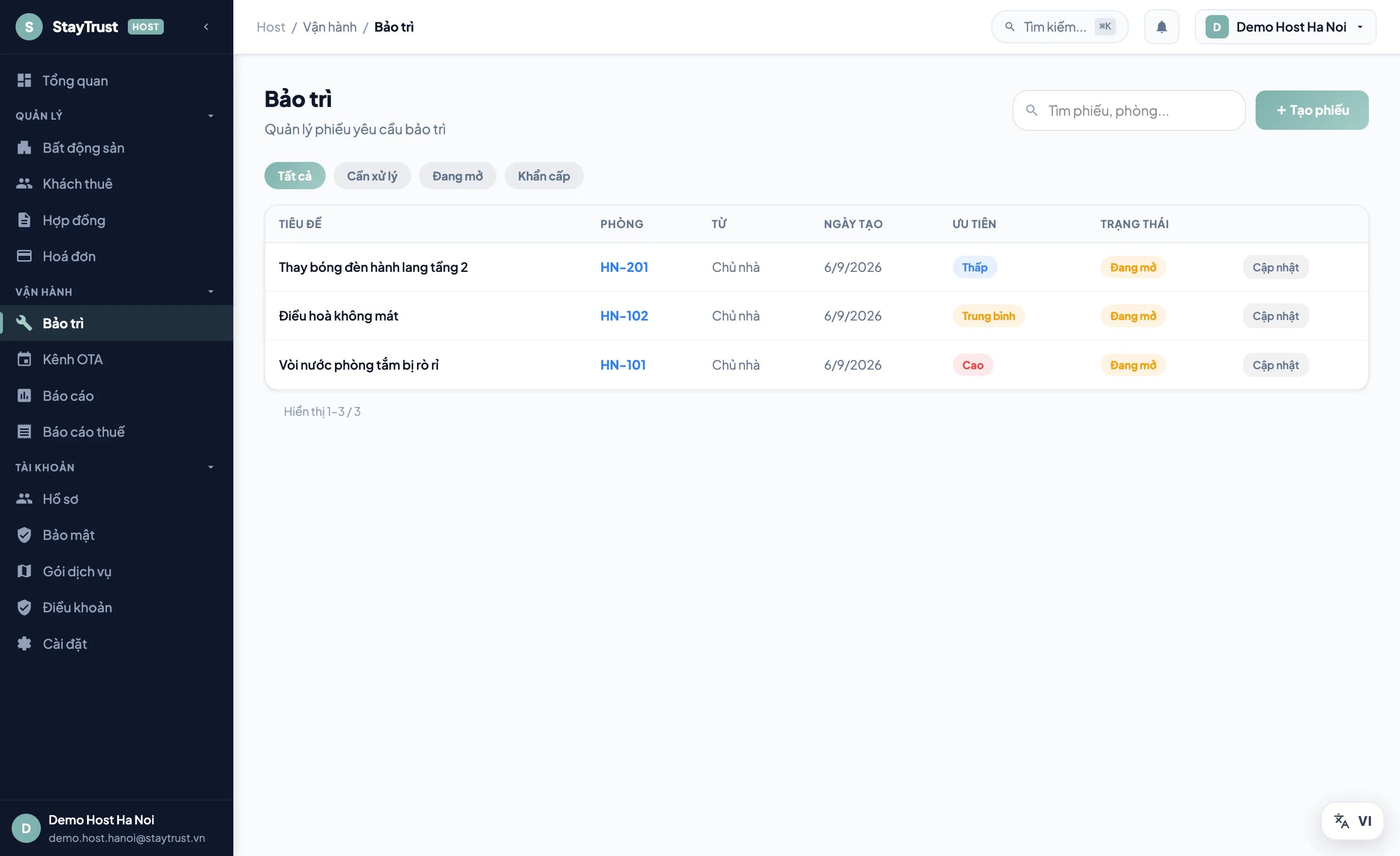Open Cài đặt gear icon
The height and width of the screenshot is (856, 1400).
(x=24, y=643)
